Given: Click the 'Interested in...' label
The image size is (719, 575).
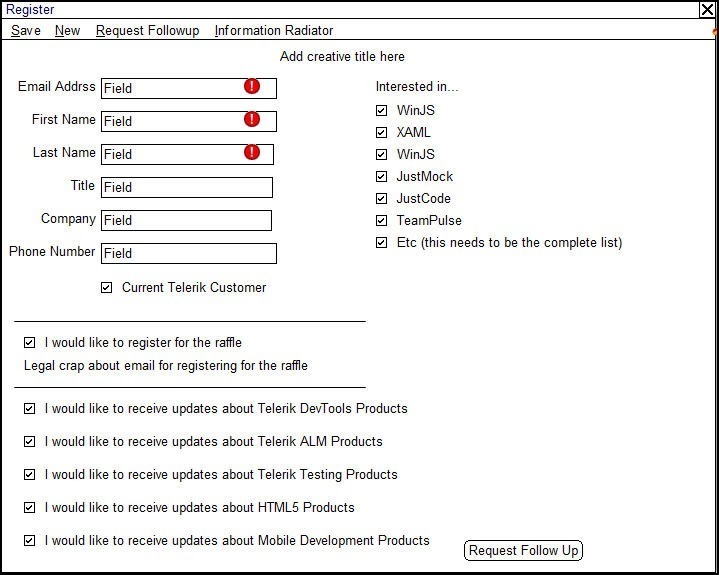Looking at the screenshot, I should point(417,86).
